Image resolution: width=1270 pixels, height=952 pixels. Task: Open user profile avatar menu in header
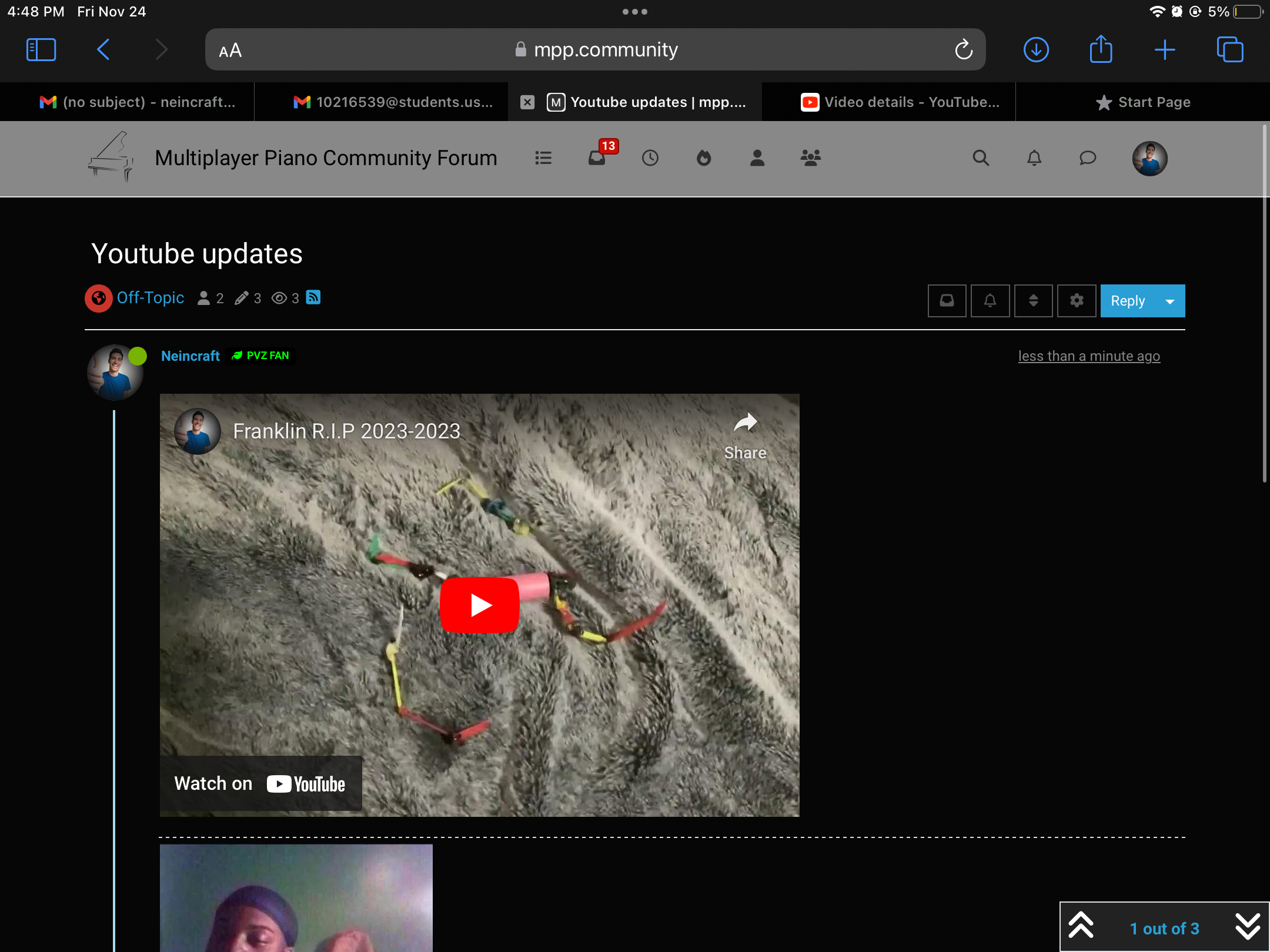[x=1150, y=159]
